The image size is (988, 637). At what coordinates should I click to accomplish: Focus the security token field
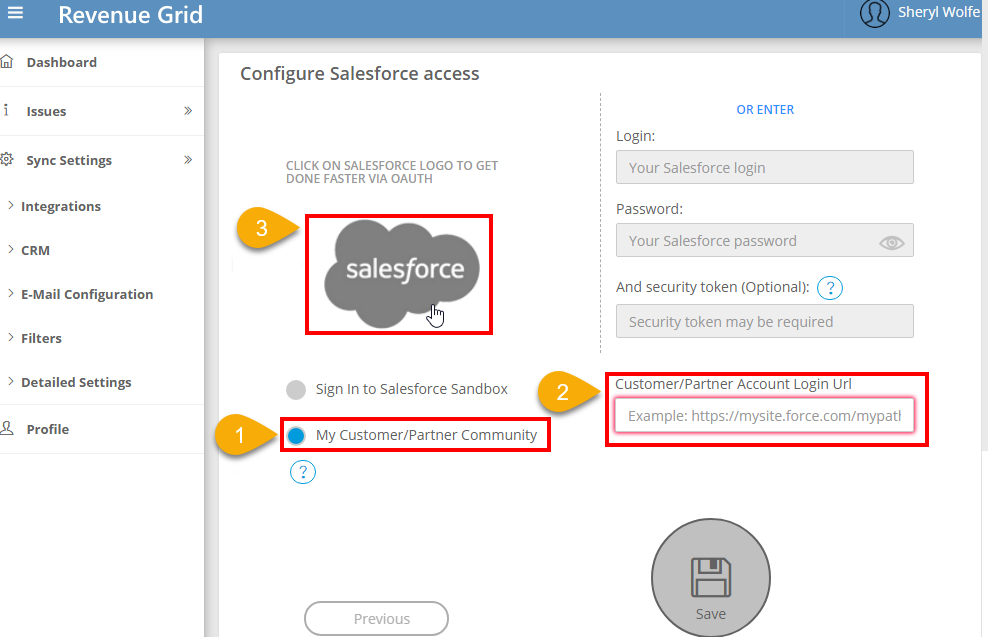coord(764,321)
